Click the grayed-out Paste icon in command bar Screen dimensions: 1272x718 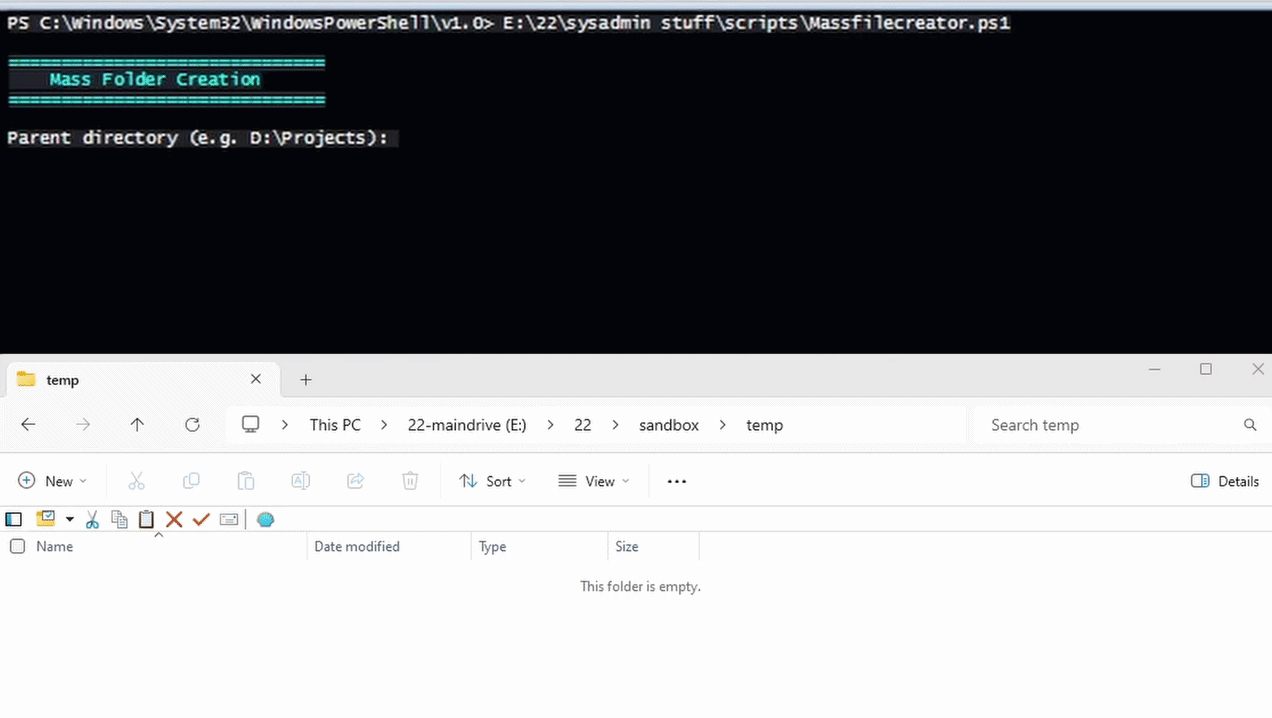pyautogui.click(x=246, y=481)
